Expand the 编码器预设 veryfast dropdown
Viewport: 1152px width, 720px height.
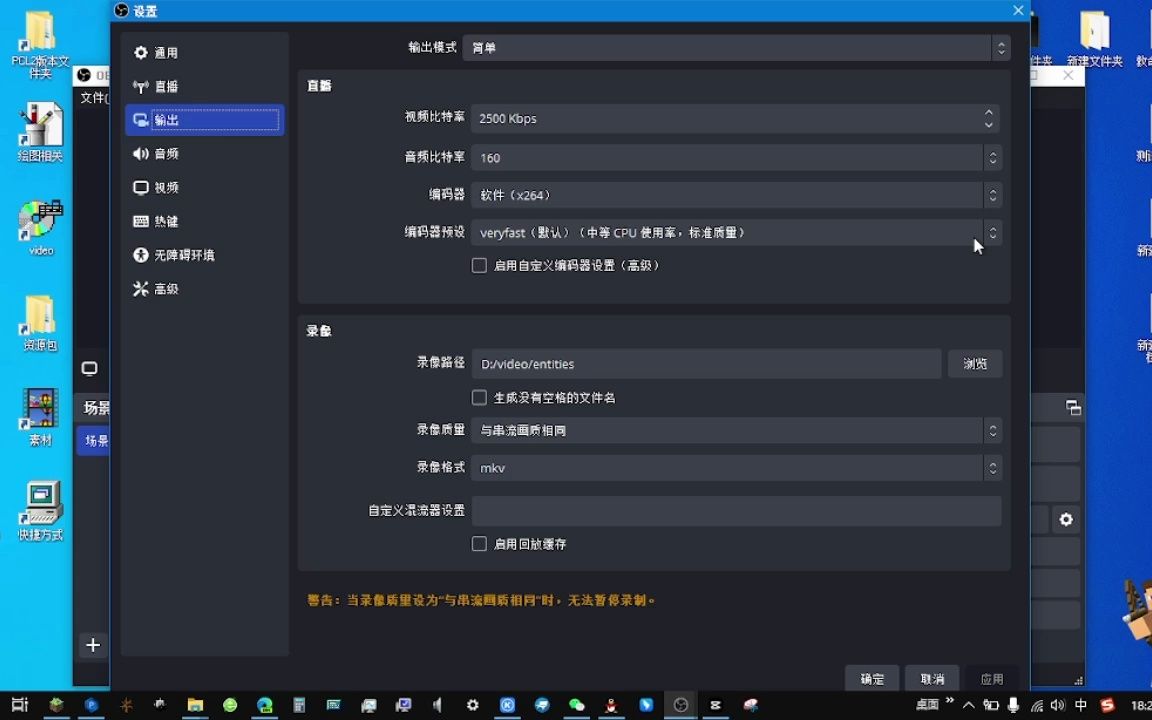[x=736, y=232]
